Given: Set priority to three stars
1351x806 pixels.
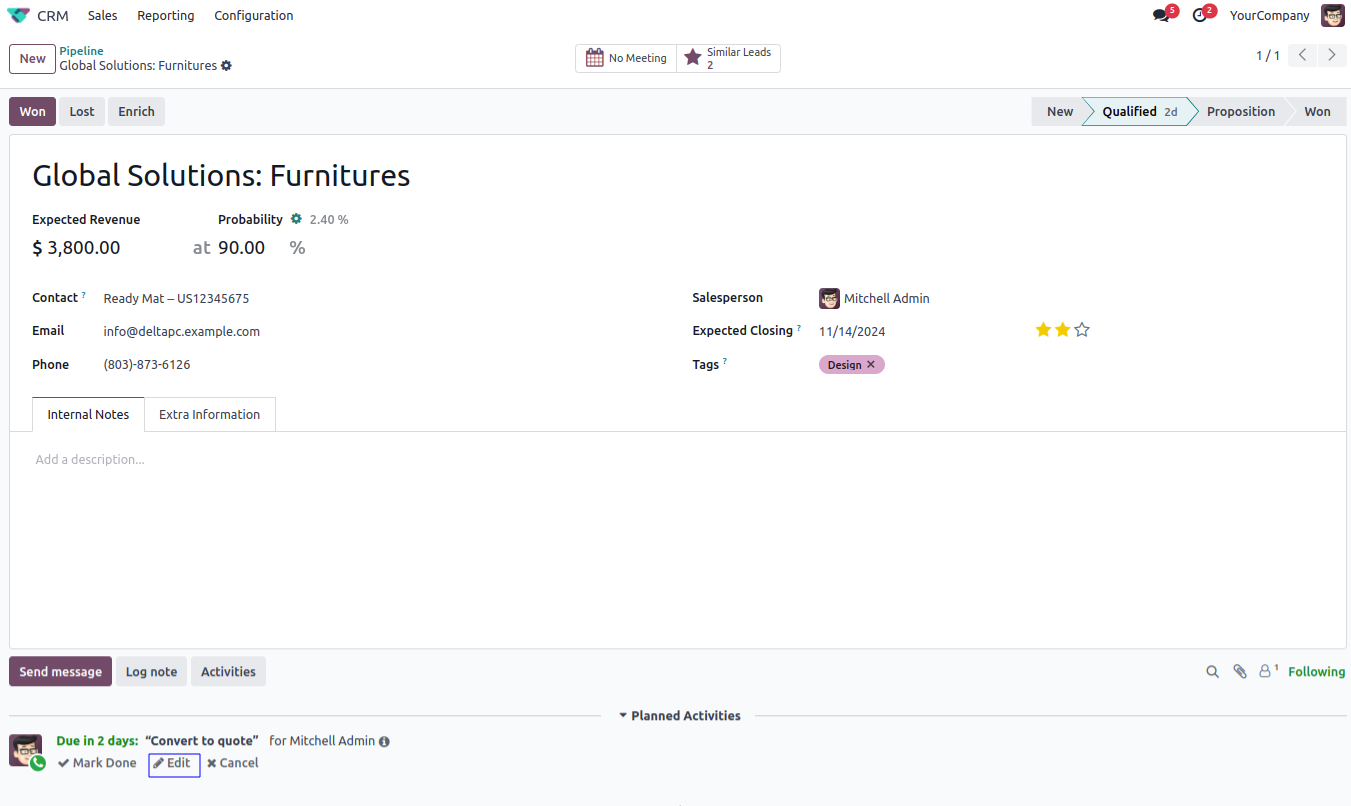Looking at the screenshot, I should [1081, 330].
